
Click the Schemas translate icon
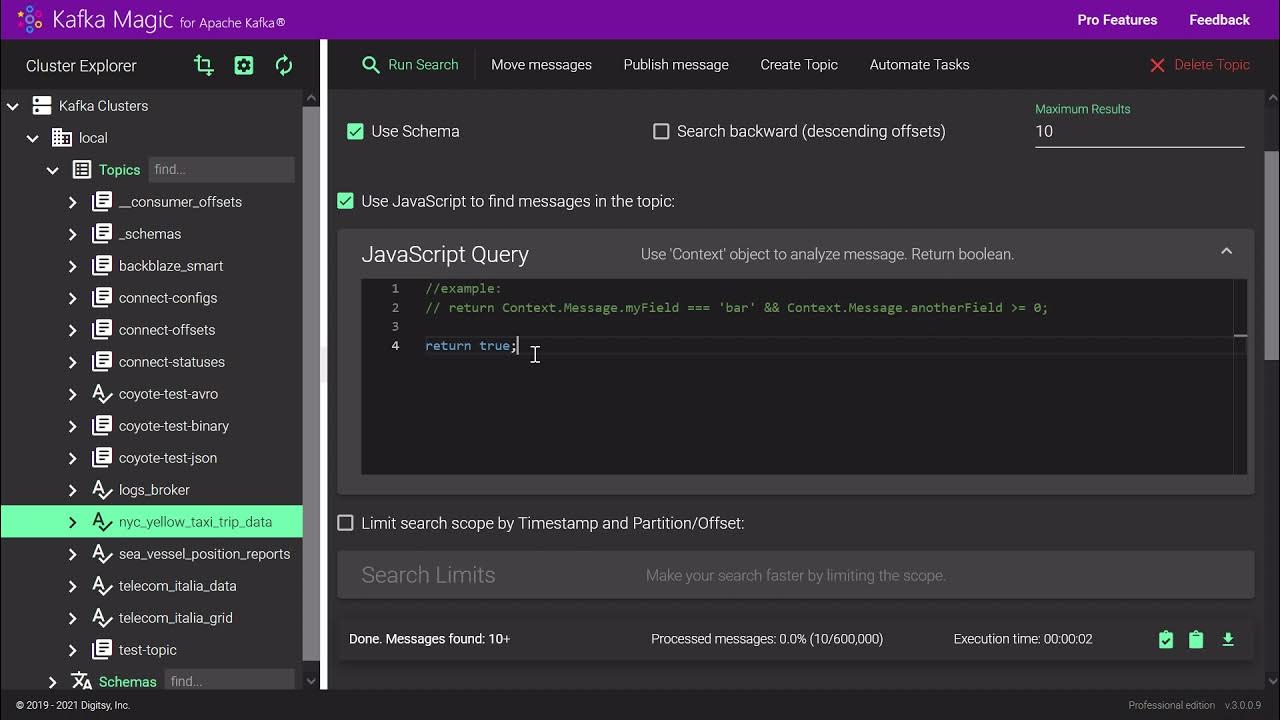[x=82, y=682]
